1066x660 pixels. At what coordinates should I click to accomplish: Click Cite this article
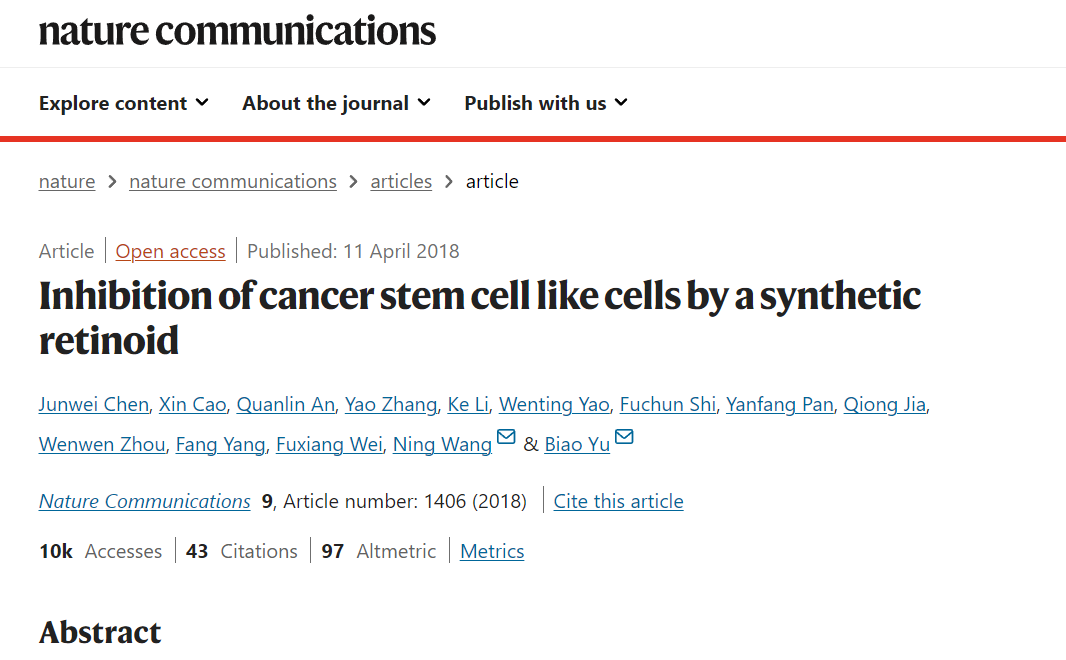click(x=618, y=501)
